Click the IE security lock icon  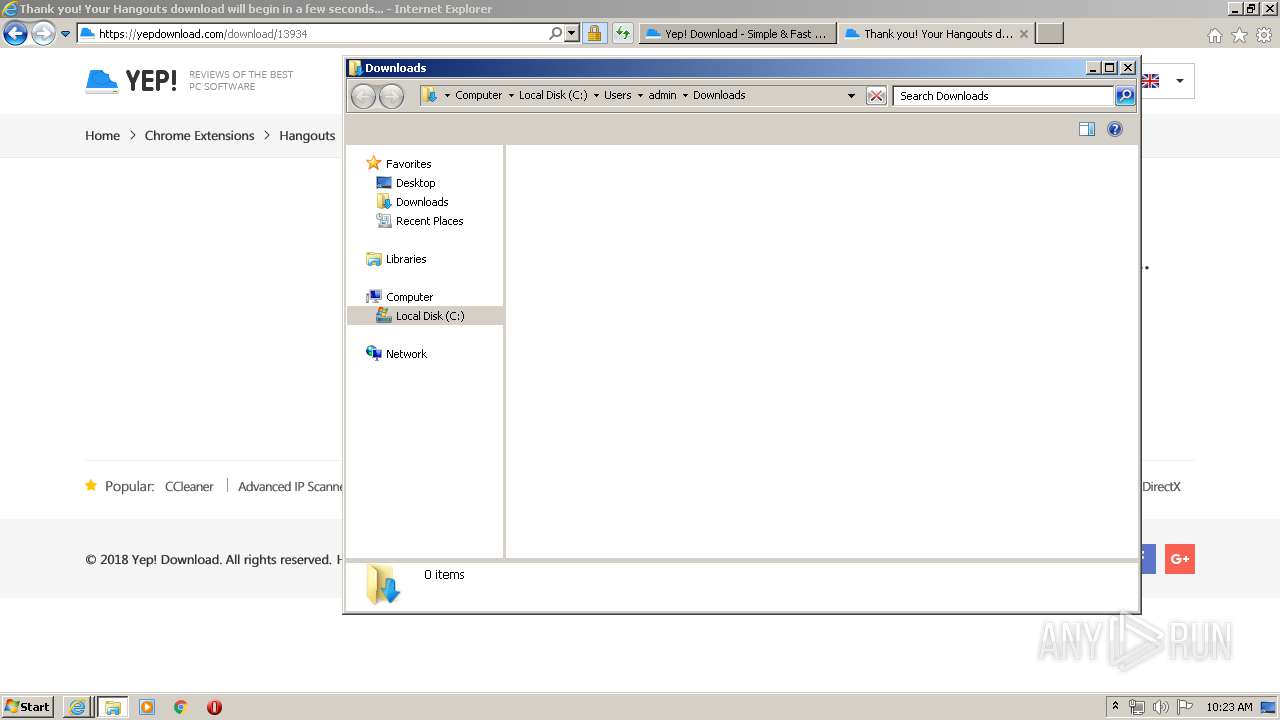point(594,33)
